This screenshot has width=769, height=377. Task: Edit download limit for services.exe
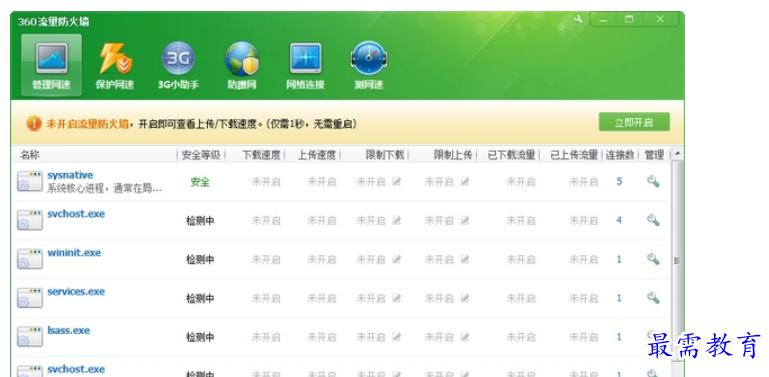(x=397, y=298)
